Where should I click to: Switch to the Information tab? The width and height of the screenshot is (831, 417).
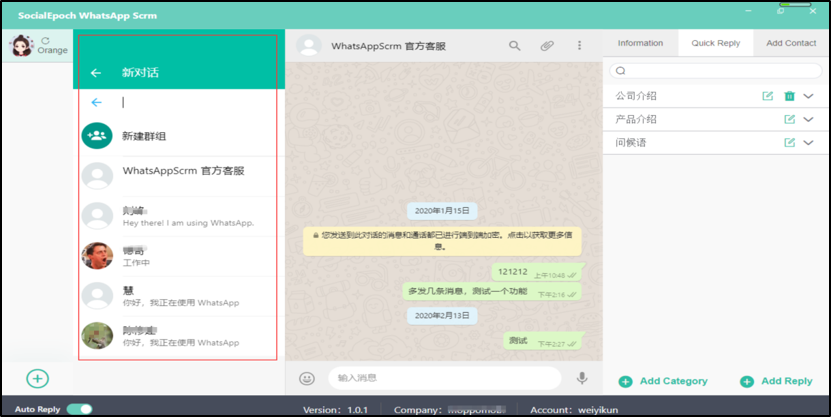(x=640, y=43)
